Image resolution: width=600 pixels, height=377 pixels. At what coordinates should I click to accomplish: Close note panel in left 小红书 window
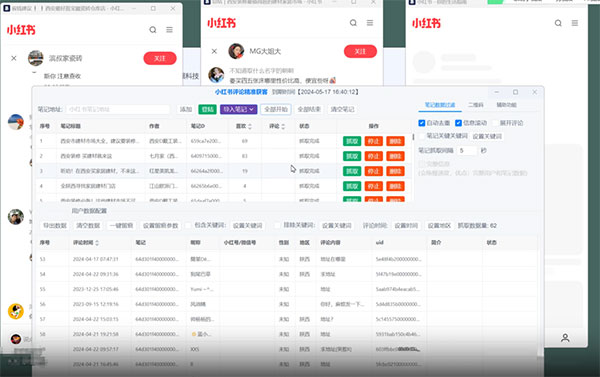[x=14, y=58]
